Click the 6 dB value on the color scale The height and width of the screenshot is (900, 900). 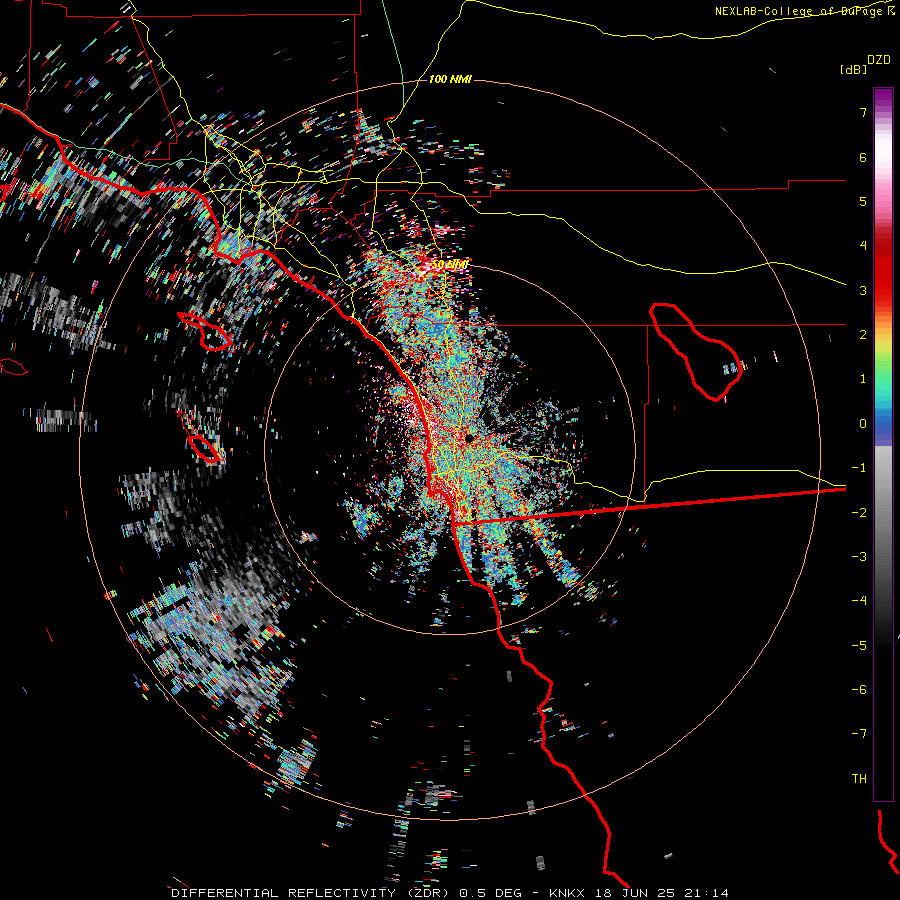[x=863, y=157]
